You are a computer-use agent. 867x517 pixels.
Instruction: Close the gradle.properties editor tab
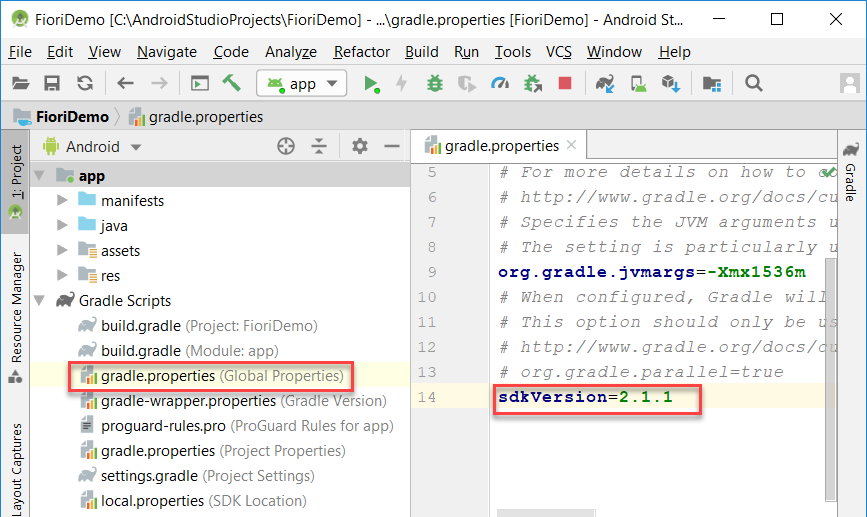[572, 145]
